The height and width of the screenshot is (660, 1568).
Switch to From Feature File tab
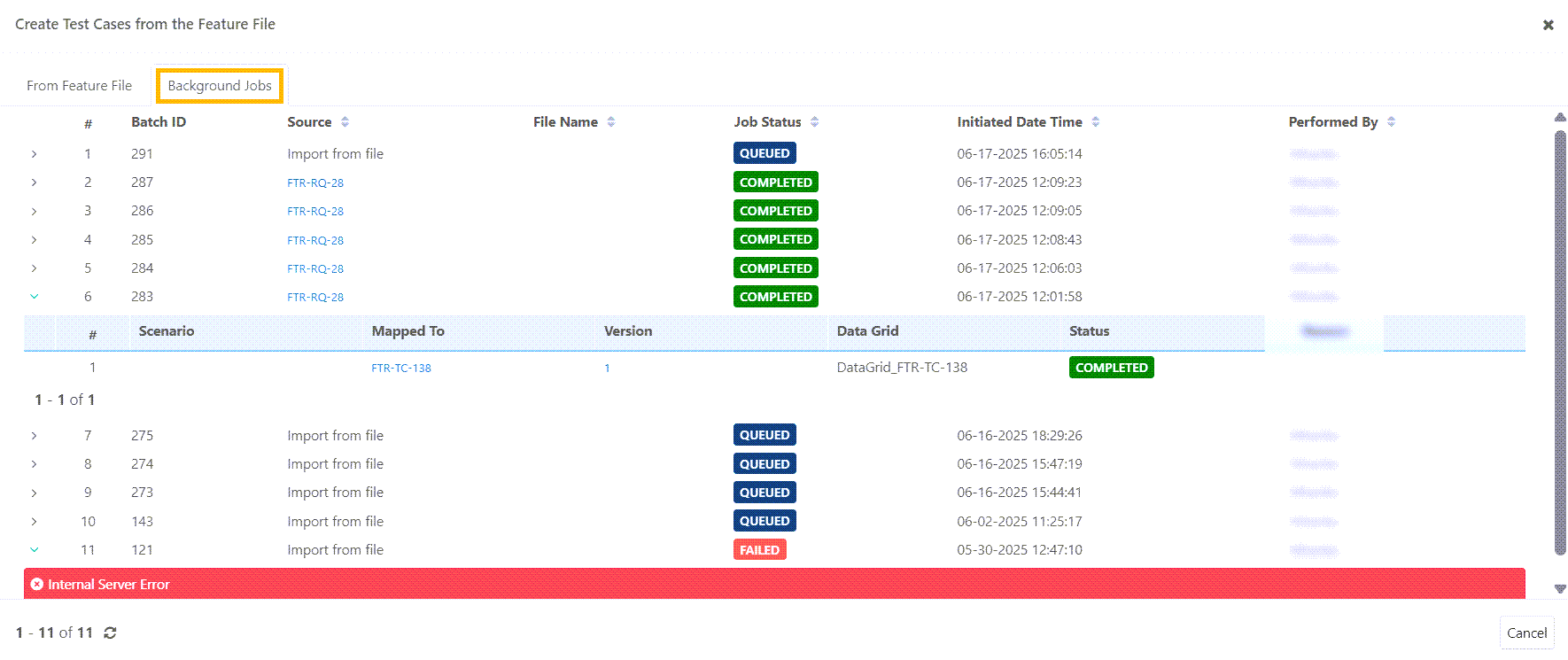79,86
